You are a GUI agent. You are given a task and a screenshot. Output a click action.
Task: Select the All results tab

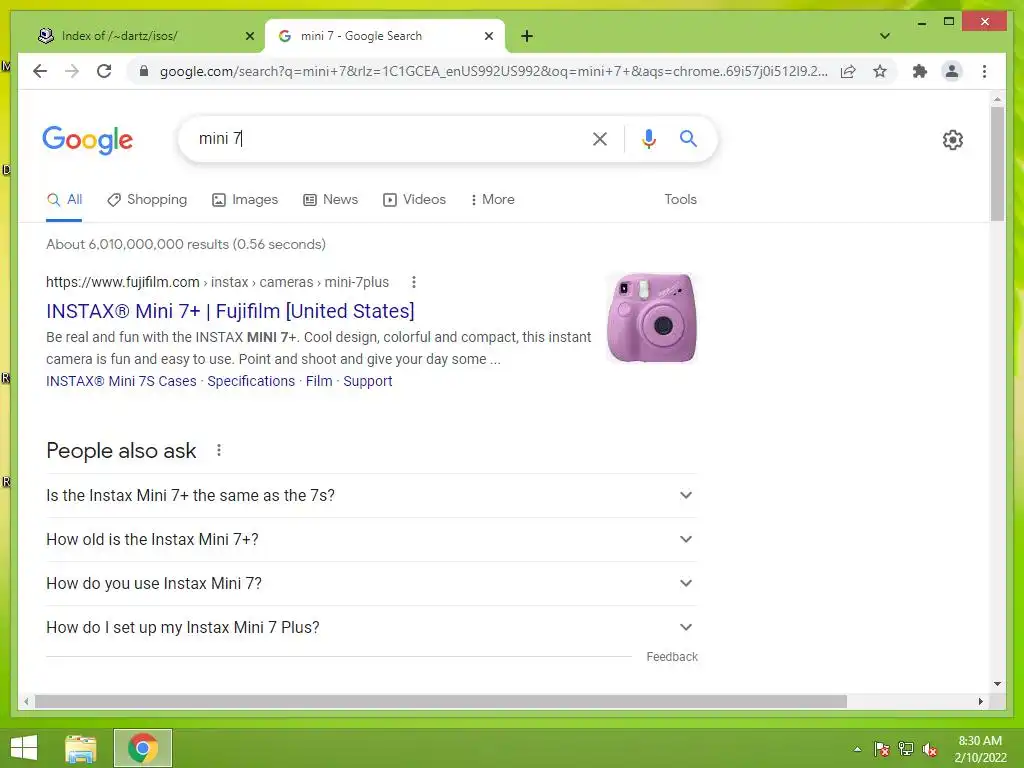[64, 200]
